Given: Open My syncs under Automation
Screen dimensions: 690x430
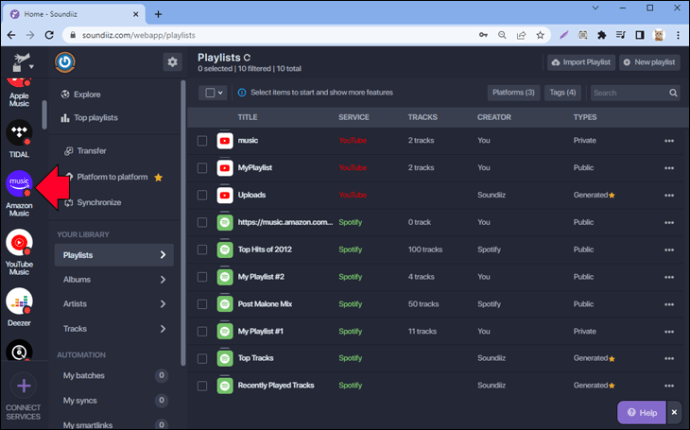Looking at the screenshot, I should click(x=80, y=401).
